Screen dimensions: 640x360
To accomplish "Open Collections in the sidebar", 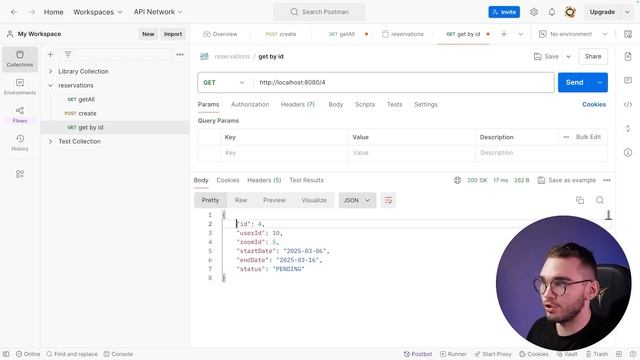I will click(20, 59).
